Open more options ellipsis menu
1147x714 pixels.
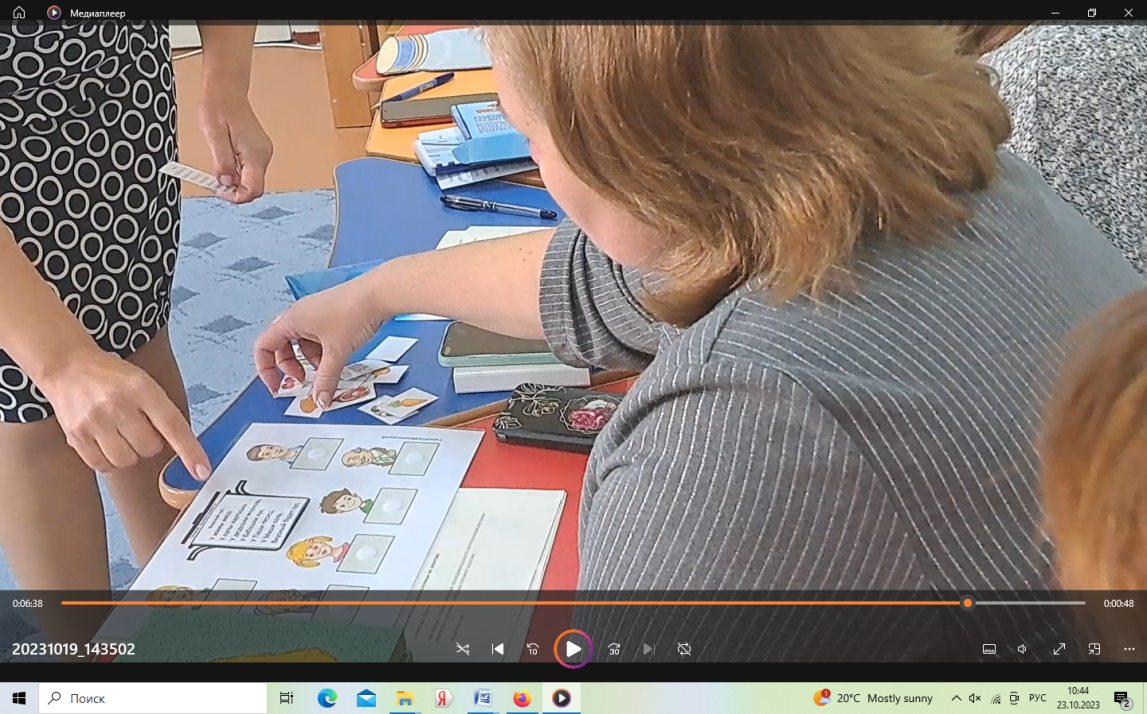(1129, 649)
